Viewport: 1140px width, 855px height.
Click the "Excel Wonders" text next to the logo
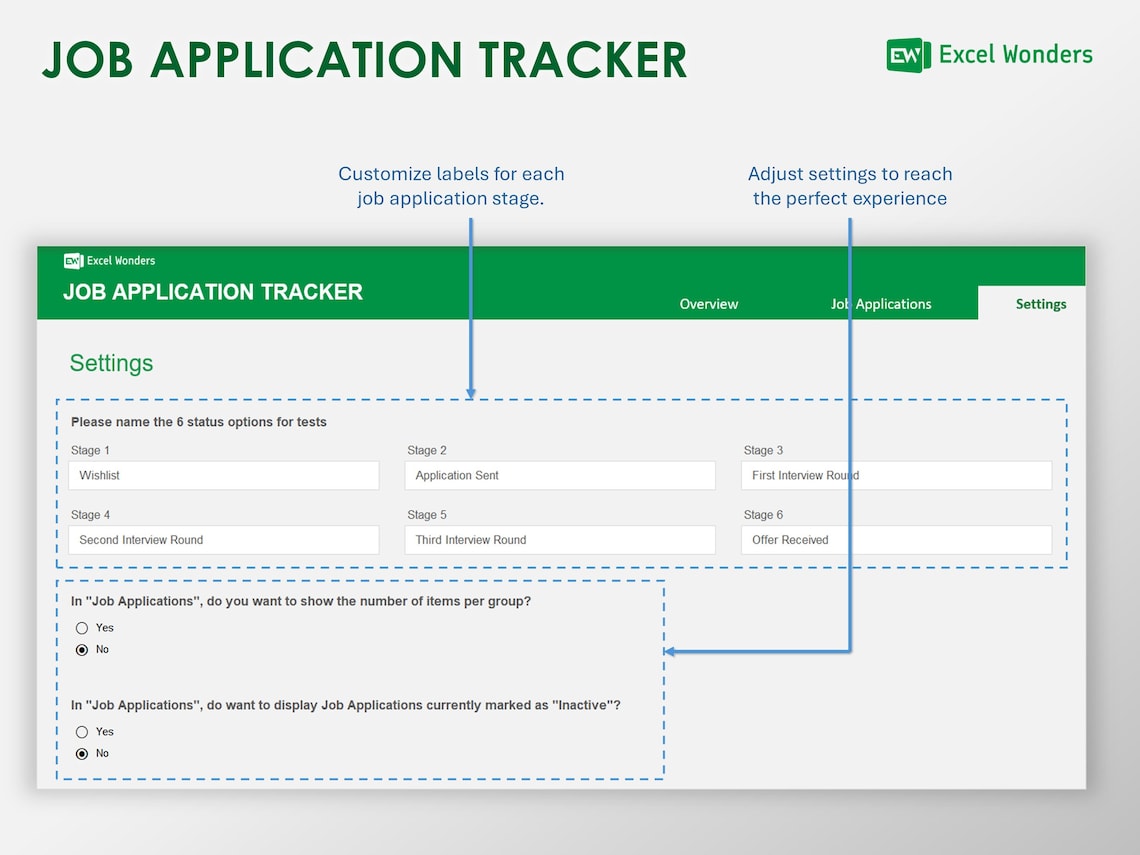click(x=1017, y=55)
